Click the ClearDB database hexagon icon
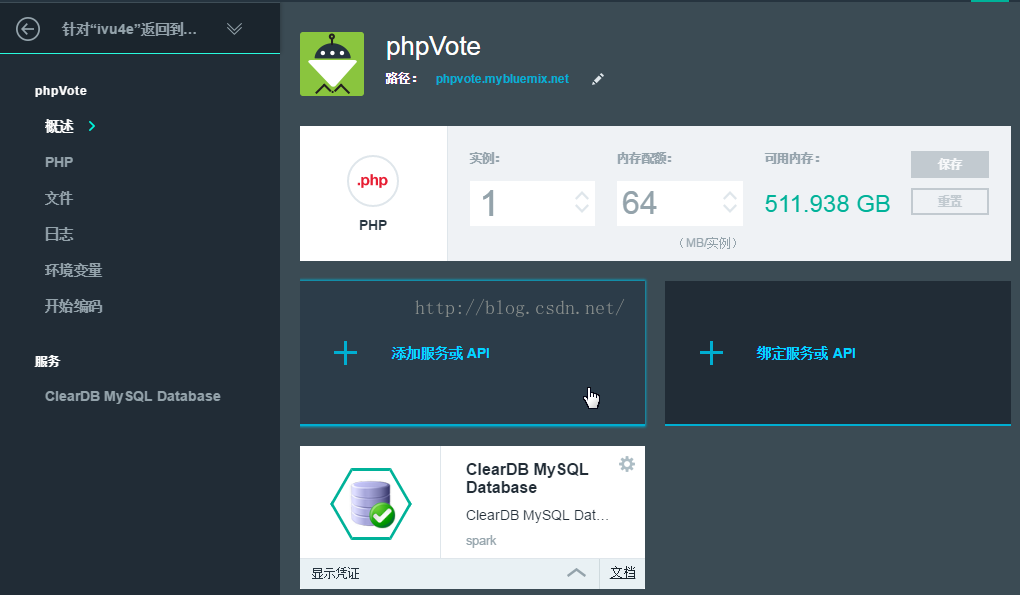This screenshot has height=595, width=1020. click(x=371, y=504)
